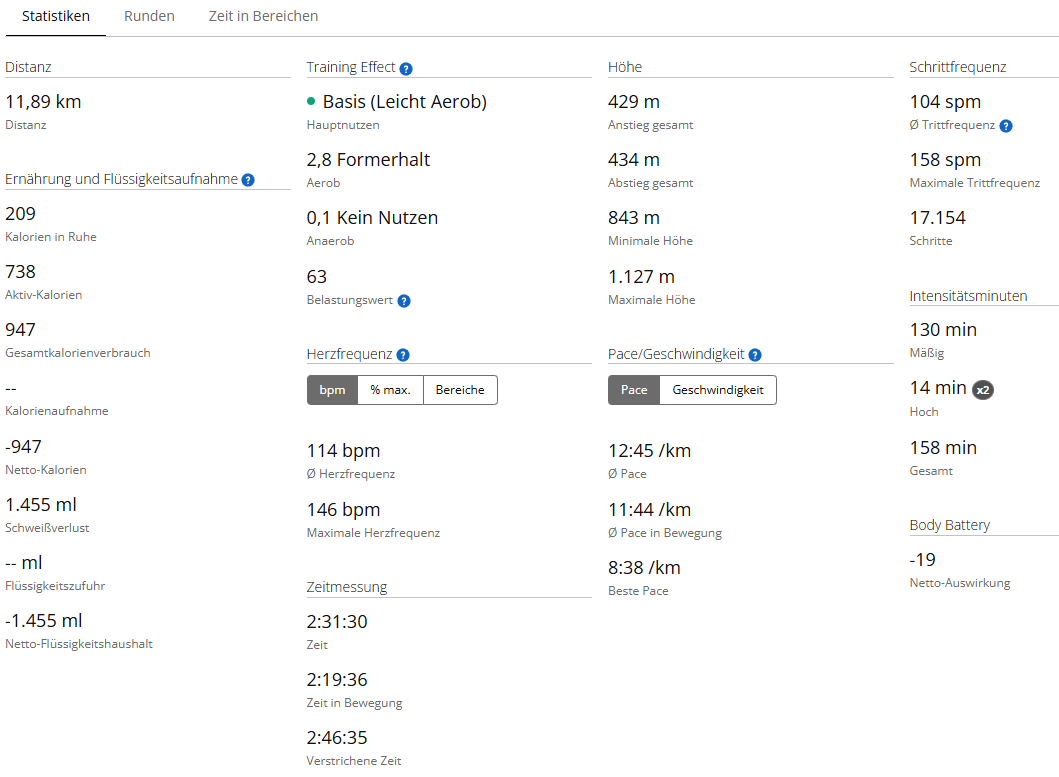Select the 8:38 /km best pace

tap(644, 568)
